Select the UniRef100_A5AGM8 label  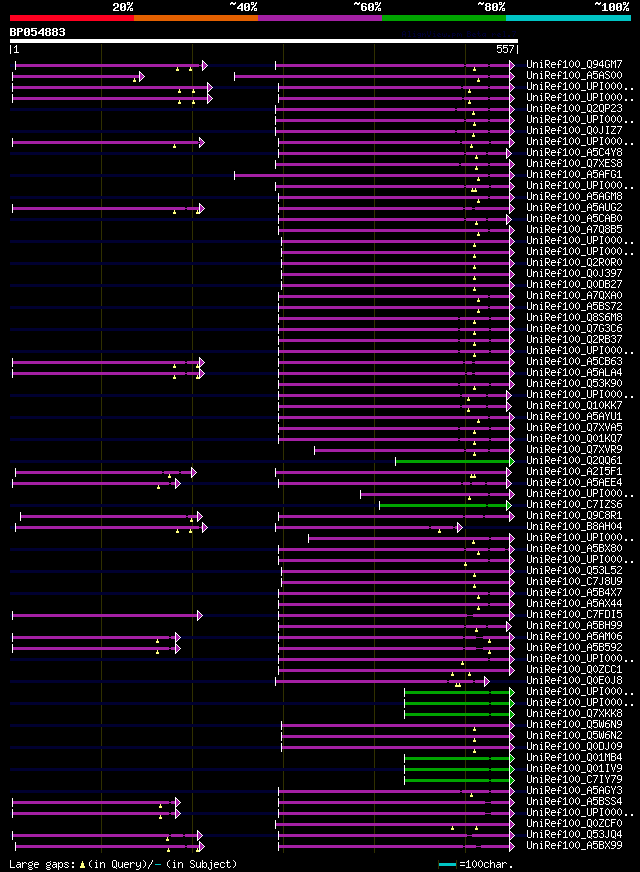[x=574, y=196]
